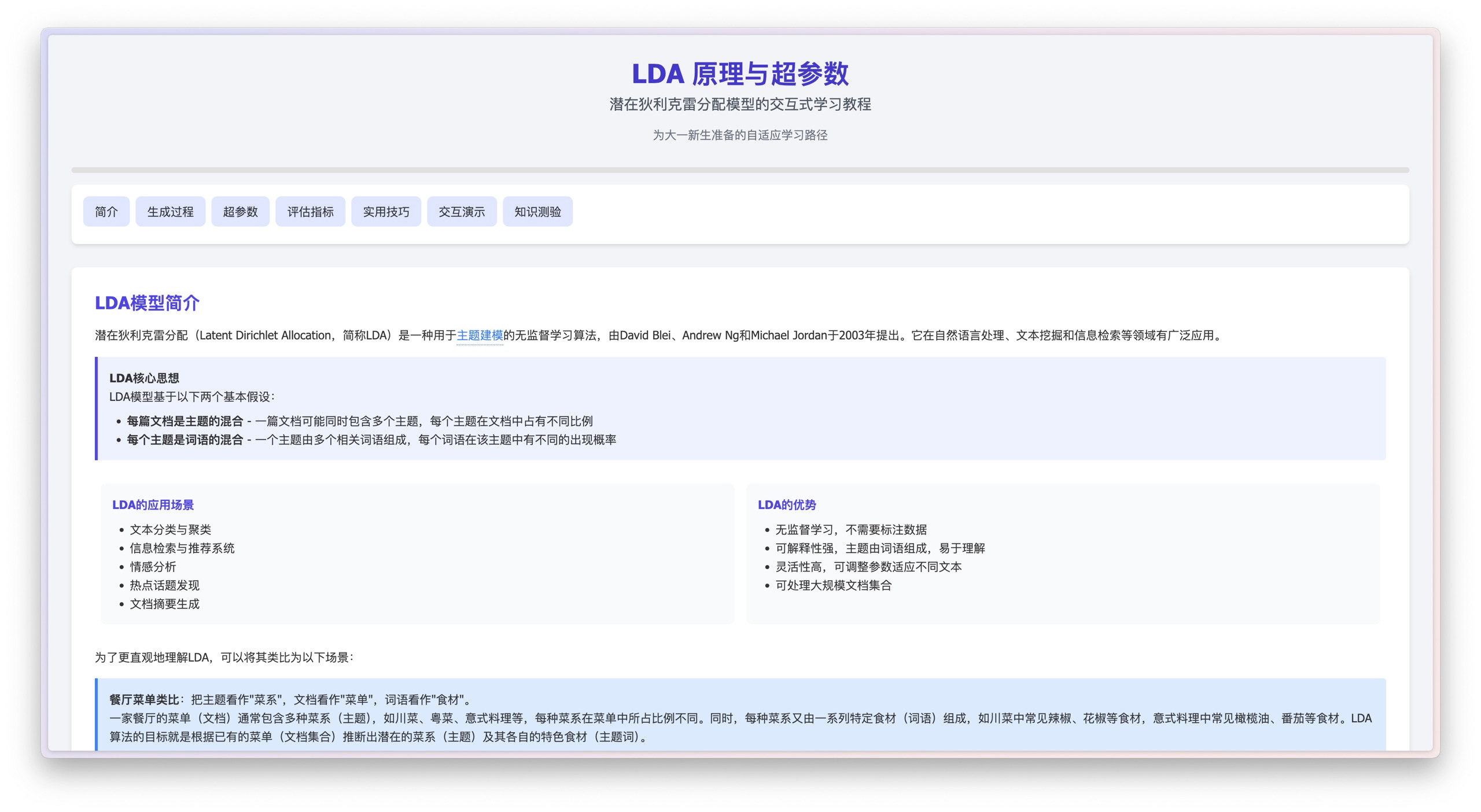Click the 主题建模 hyperlink
This screenshot has width=1481, height=812.
[480, 335]
